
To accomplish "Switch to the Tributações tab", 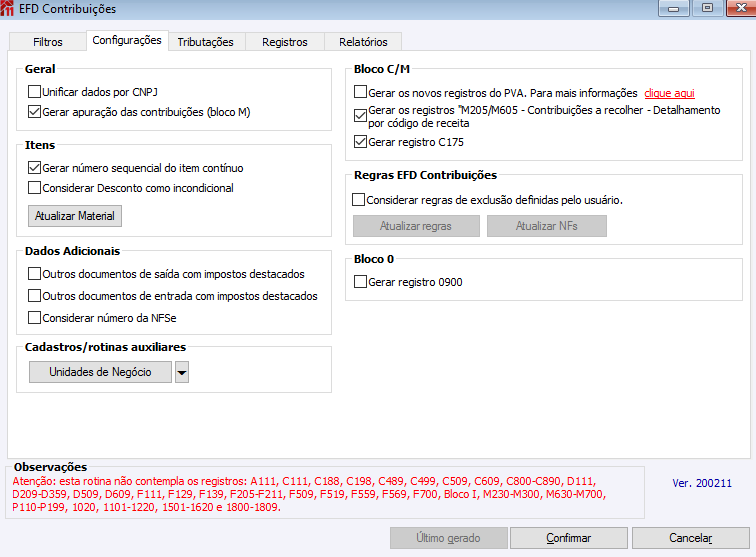I will pos(206,42).
